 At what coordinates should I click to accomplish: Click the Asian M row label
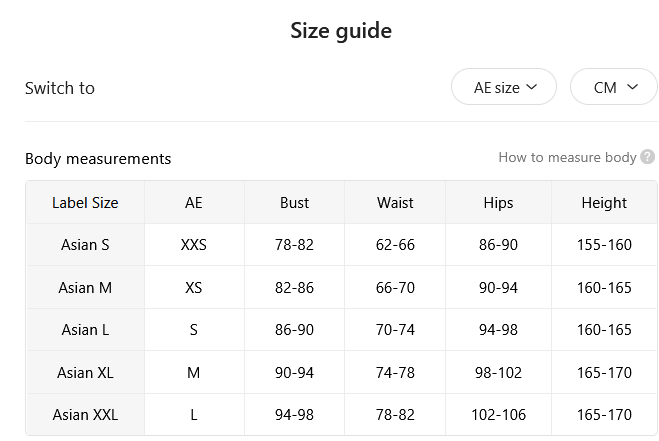click(85, 288)
